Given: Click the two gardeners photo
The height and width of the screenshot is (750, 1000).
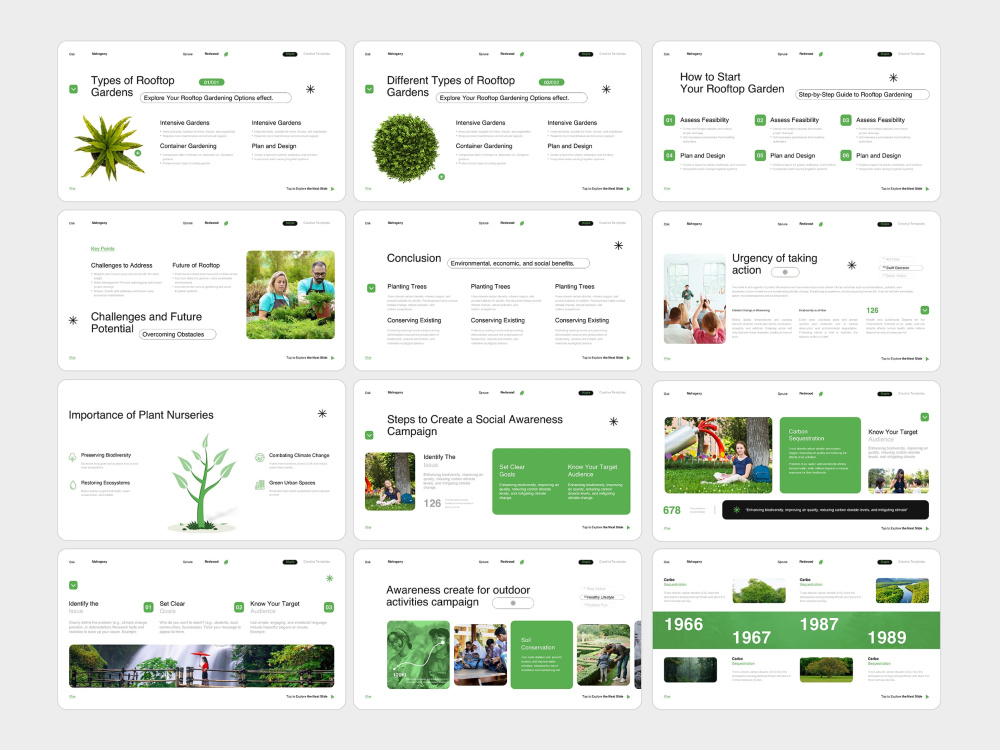Looking at the screenshot, I should point(290,295).
